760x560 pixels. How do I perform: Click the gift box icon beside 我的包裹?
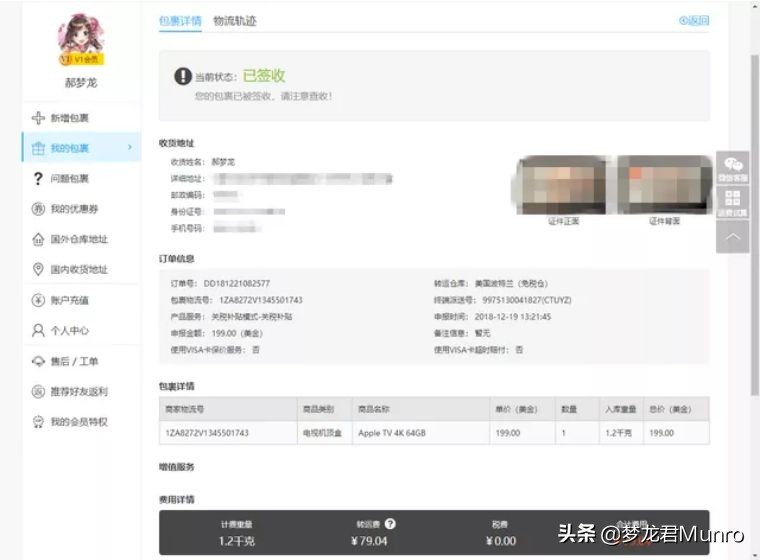click(38, 148)
